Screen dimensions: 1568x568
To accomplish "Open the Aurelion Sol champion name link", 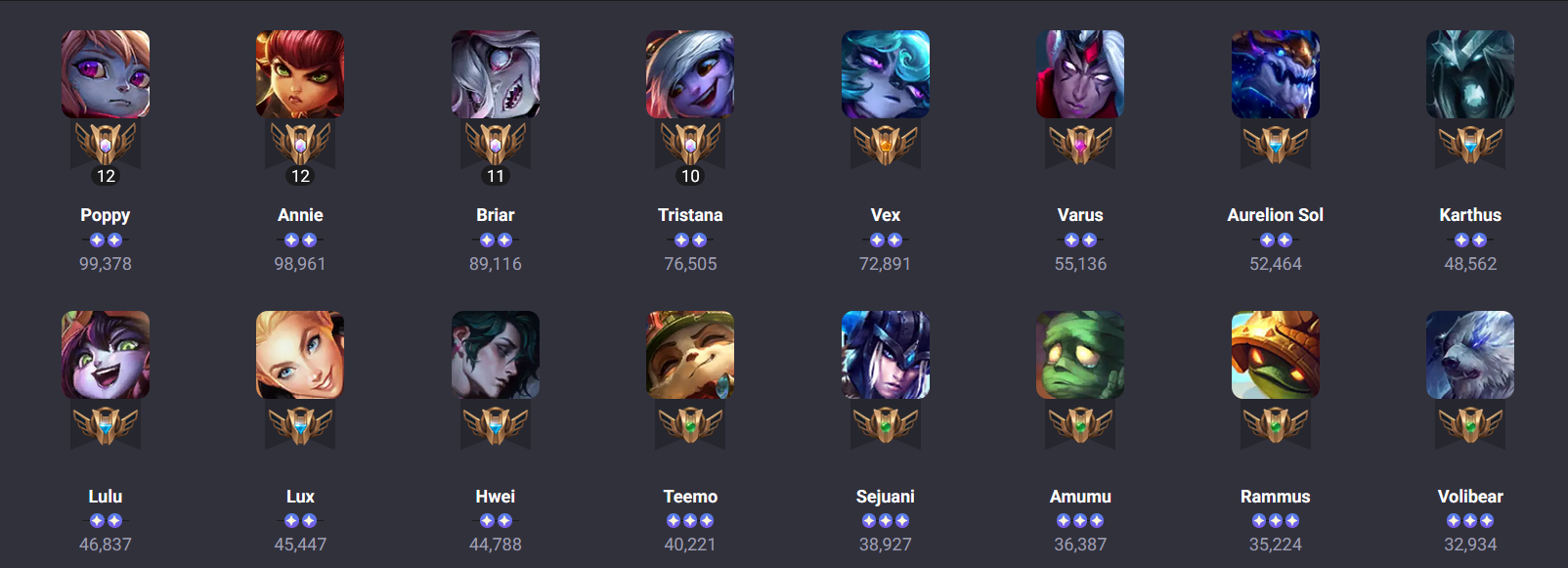I will coord(1276,215).
